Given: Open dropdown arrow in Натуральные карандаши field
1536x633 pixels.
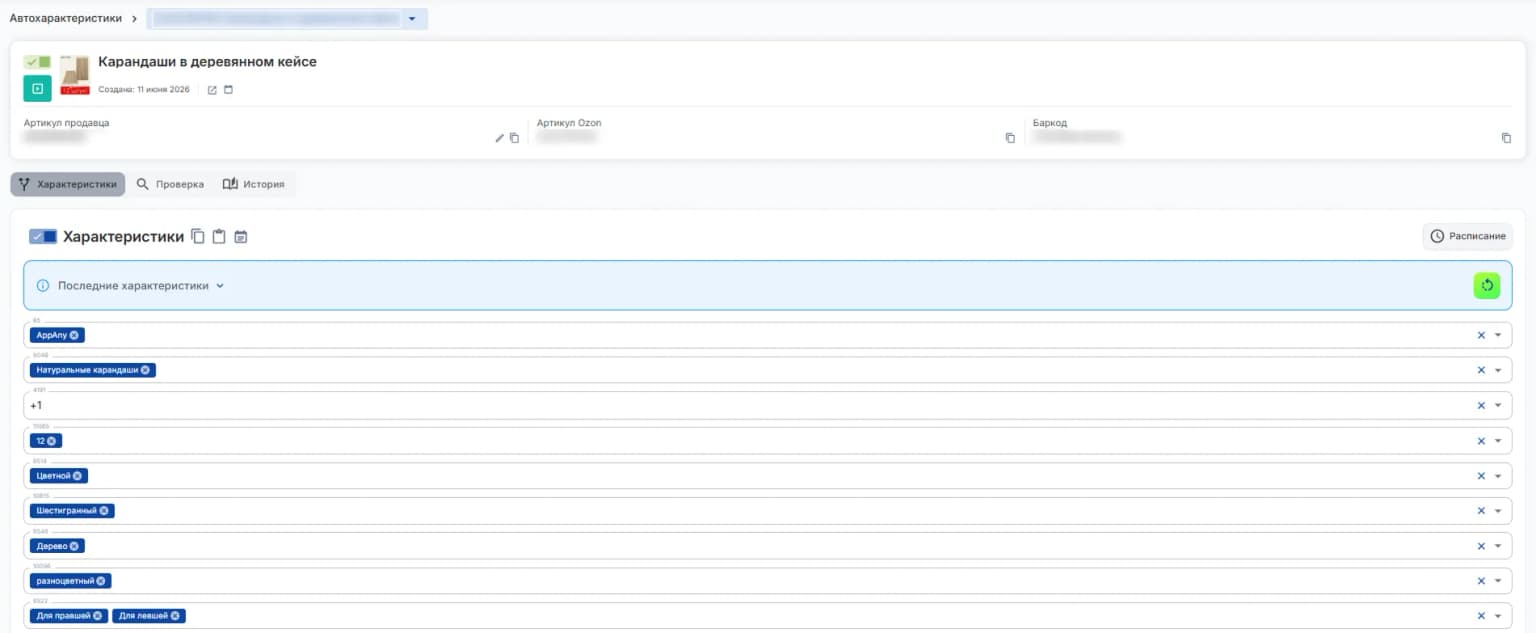Looking at the screenshot, I should [1498, 370].
